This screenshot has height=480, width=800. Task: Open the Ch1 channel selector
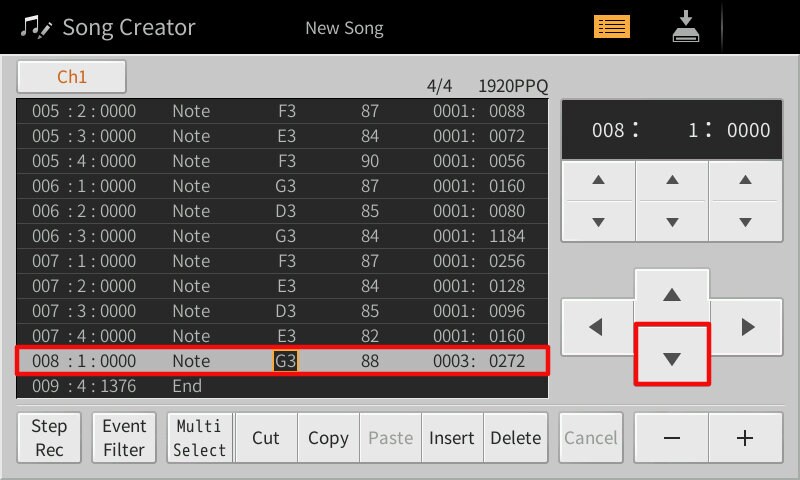pos(72,77)
